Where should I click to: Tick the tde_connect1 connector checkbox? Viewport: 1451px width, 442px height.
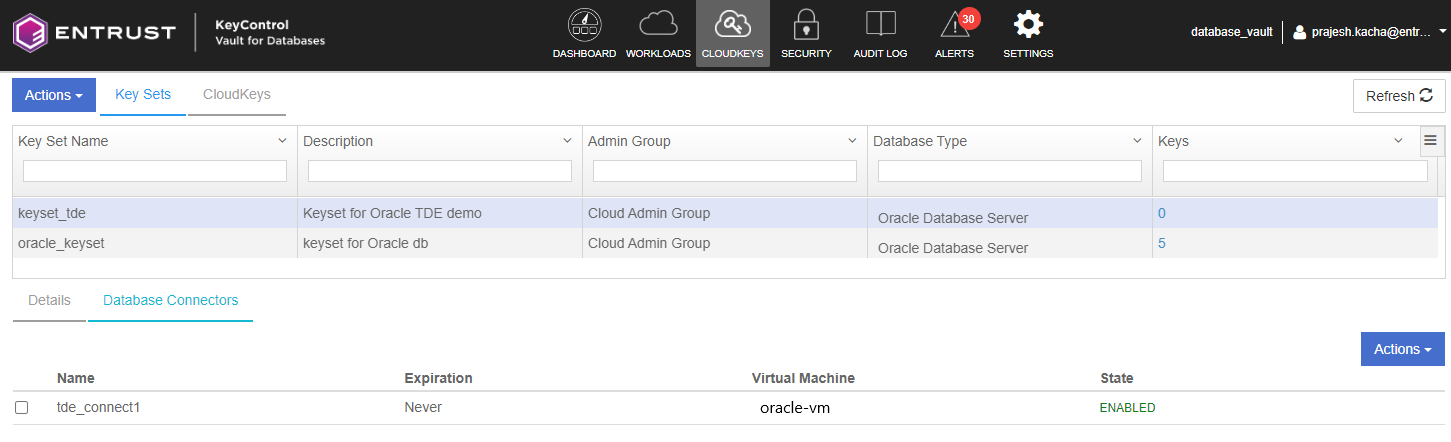[22, 408]
